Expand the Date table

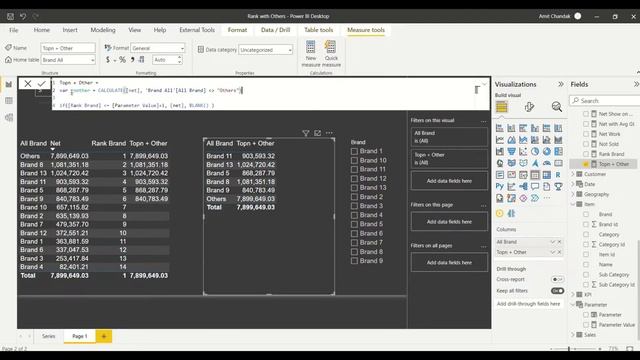[573, 184]
